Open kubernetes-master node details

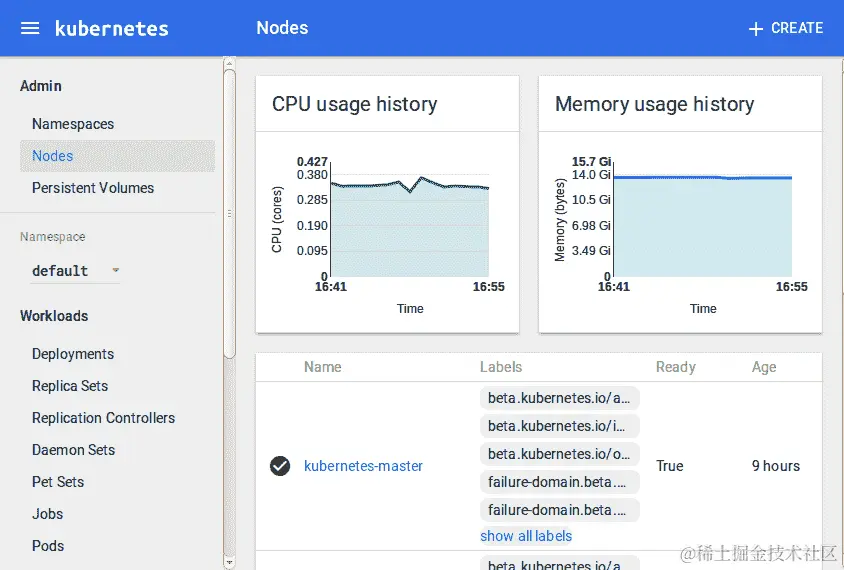pyautogui.click(x=363, y=466)
